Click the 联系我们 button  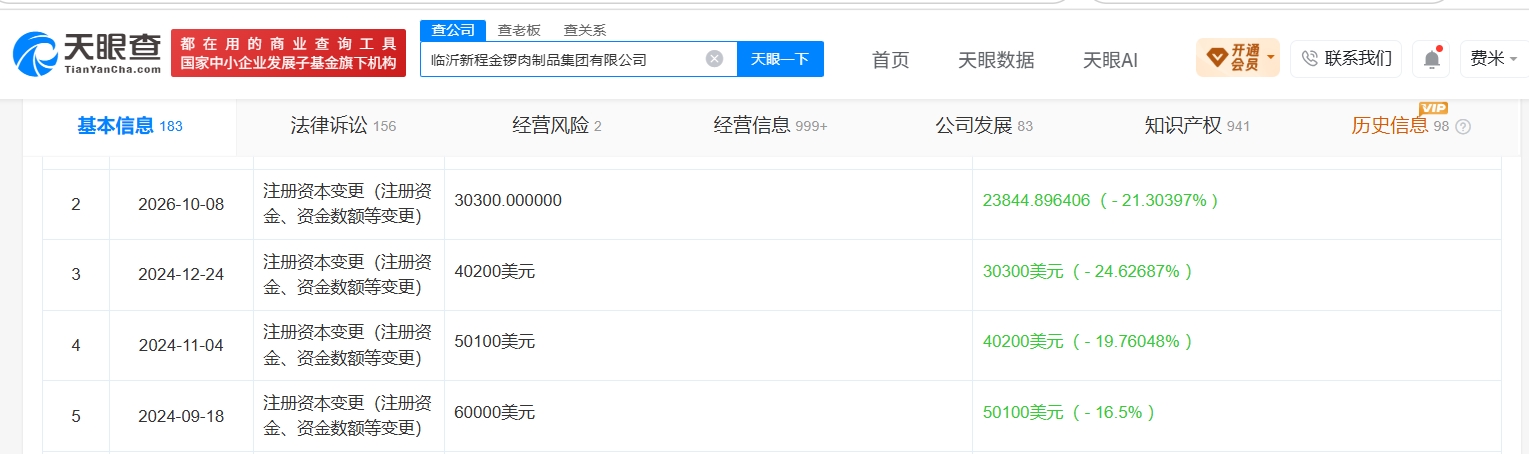click(x=1346, y=59)
